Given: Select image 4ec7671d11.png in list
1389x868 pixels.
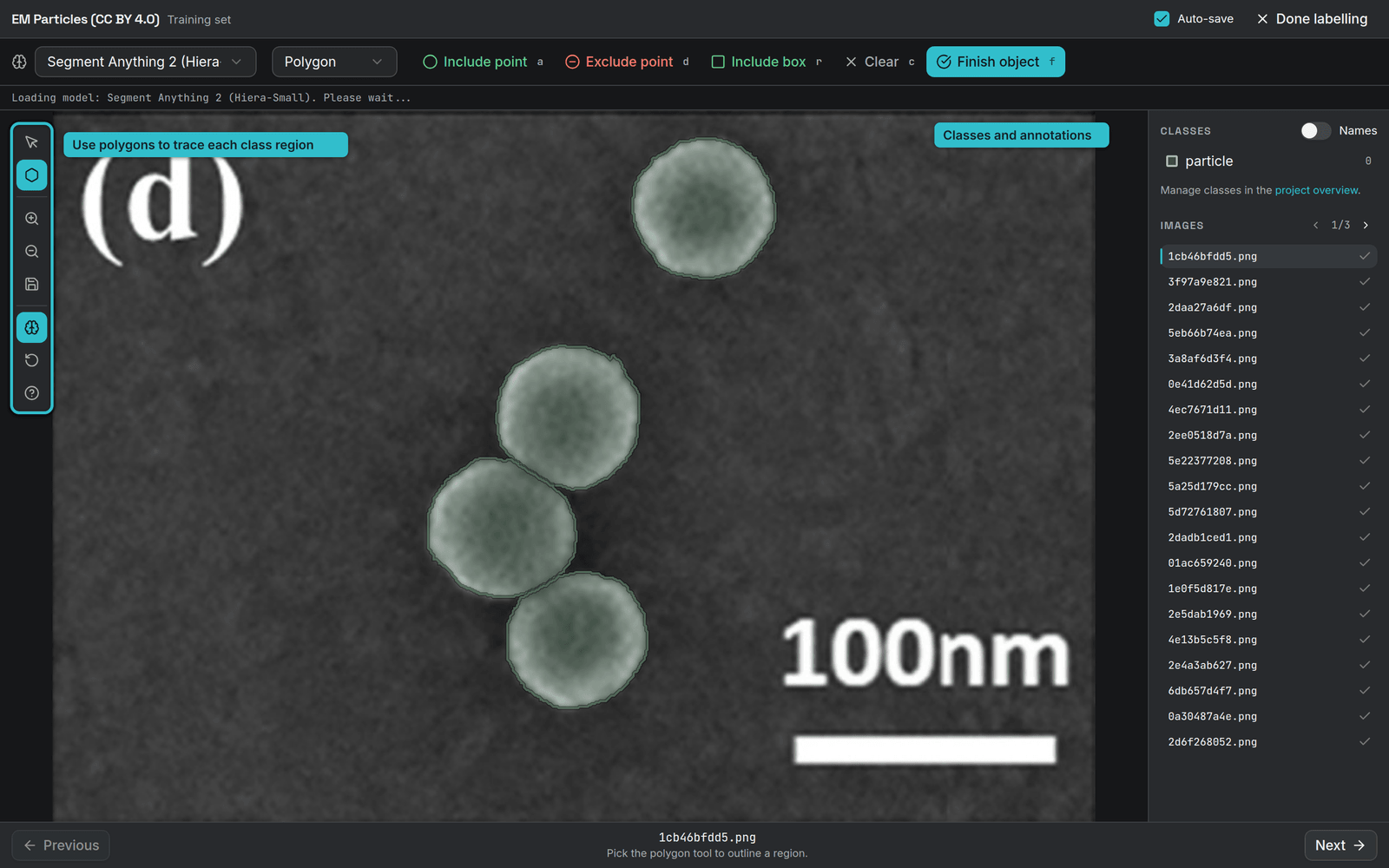Looking at the screenshot, I should click(x=1268, y=410).
